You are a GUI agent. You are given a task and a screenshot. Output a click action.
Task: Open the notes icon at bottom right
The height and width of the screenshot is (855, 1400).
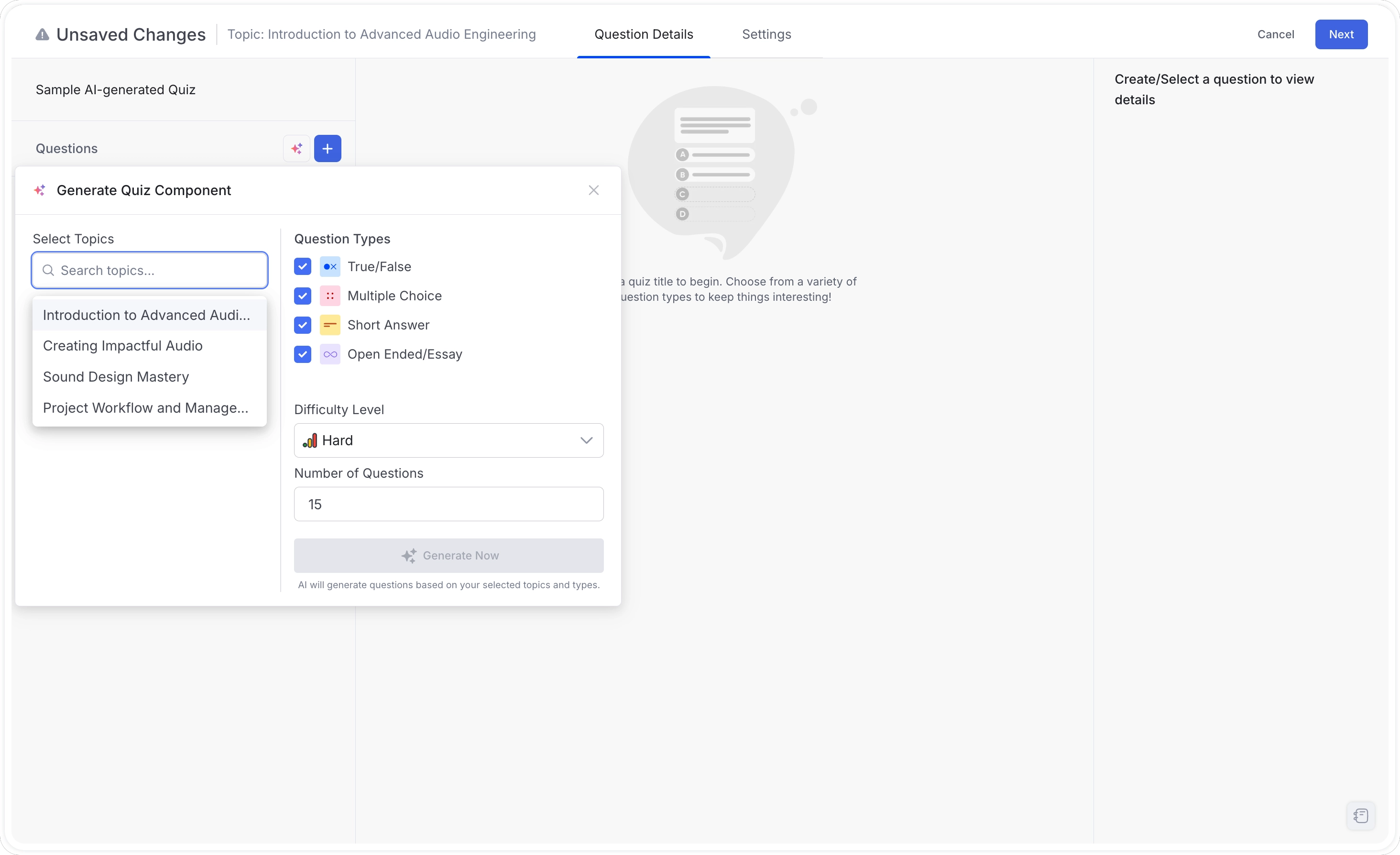coord(1360,816)
